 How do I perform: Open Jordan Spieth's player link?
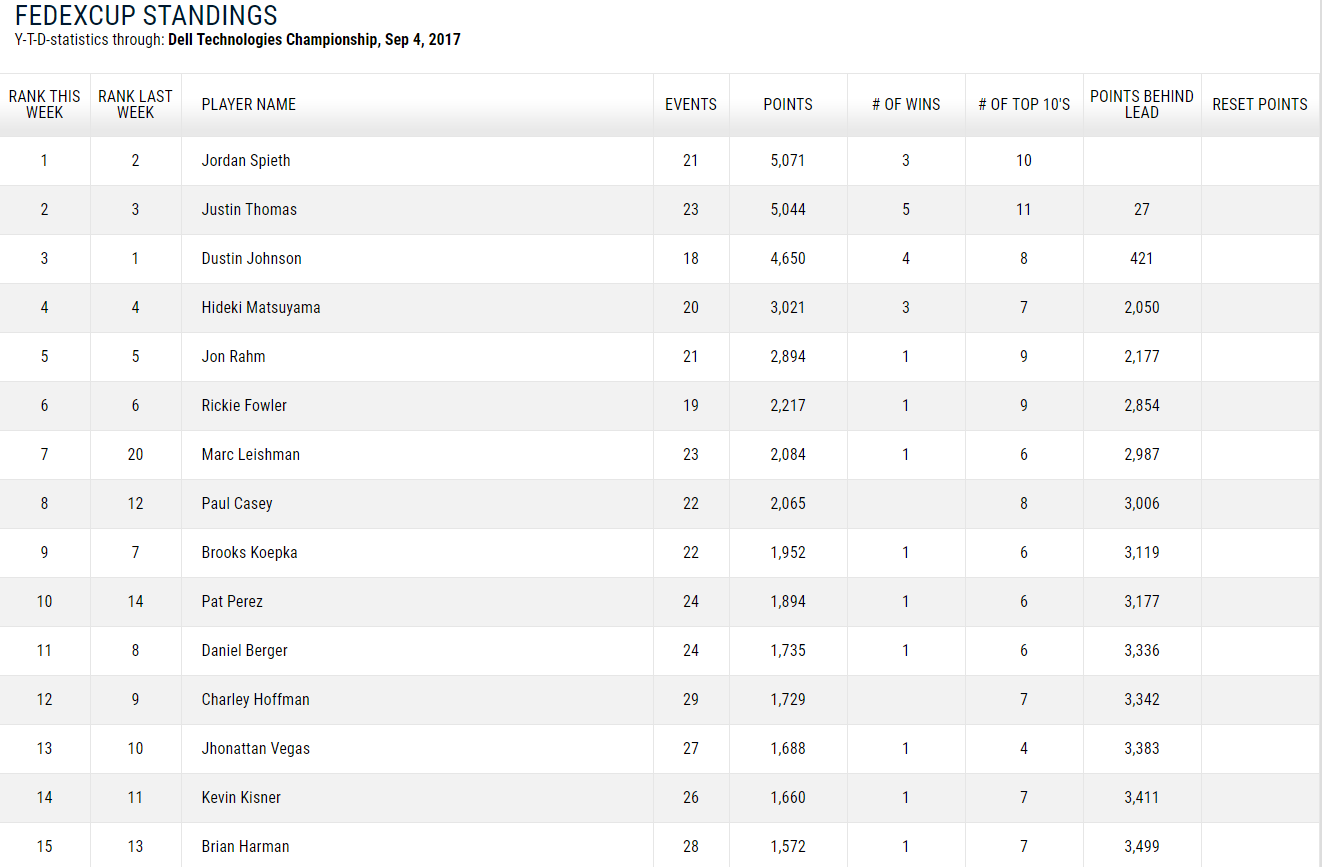(x=246, y=161)
